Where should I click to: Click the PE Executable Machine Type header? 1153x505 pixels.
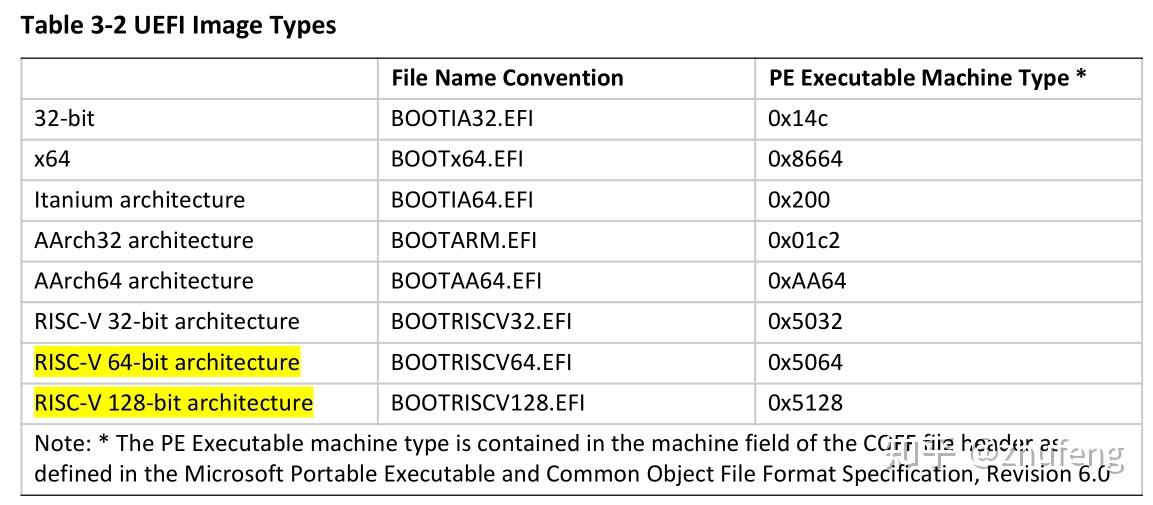[927, 78]
